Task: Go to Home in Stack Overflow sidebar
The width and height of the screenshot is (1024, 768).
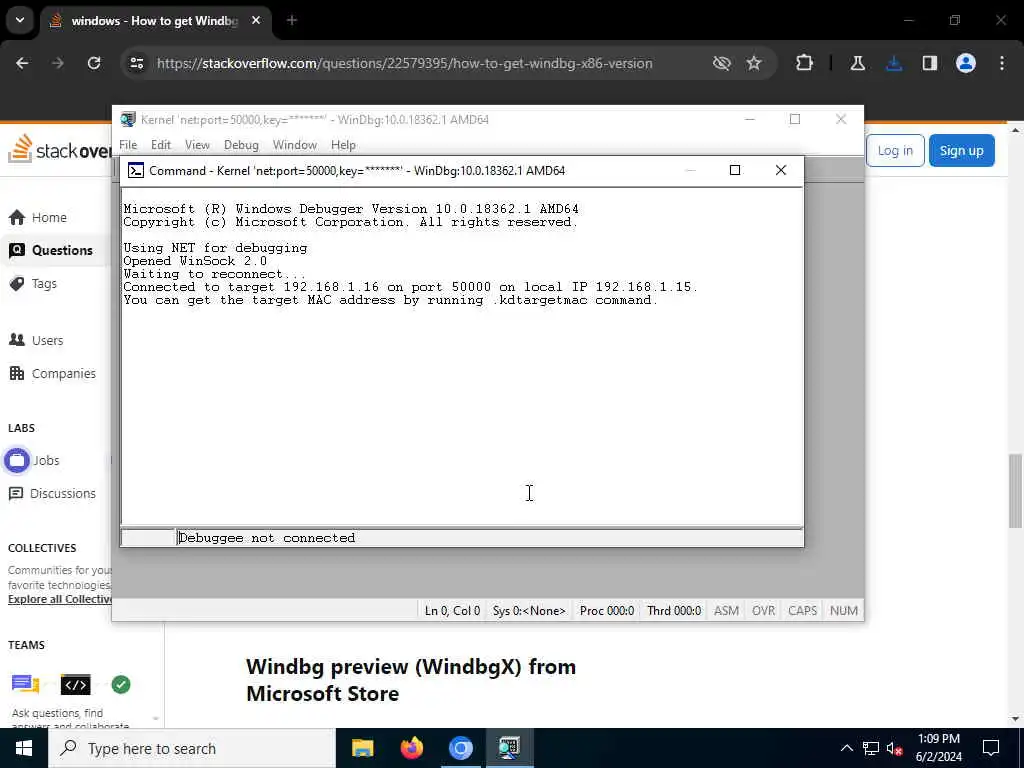Action: point(50,217)
